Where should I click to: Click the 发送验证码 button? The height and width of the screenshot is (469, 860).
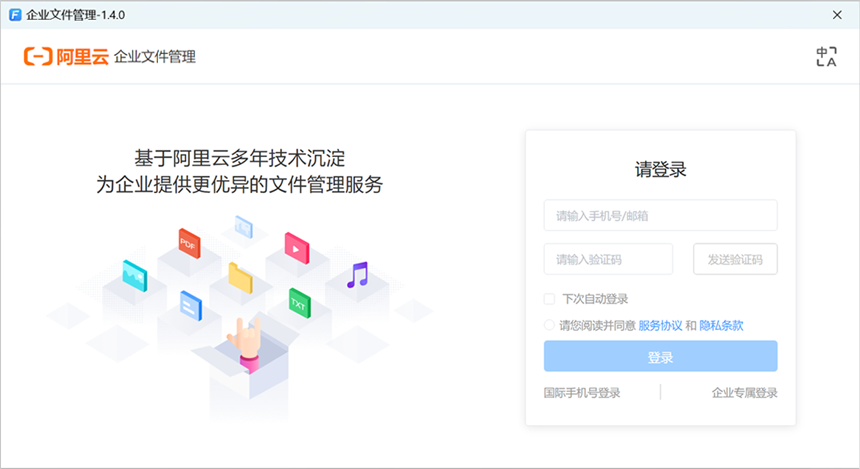(735, 259)
